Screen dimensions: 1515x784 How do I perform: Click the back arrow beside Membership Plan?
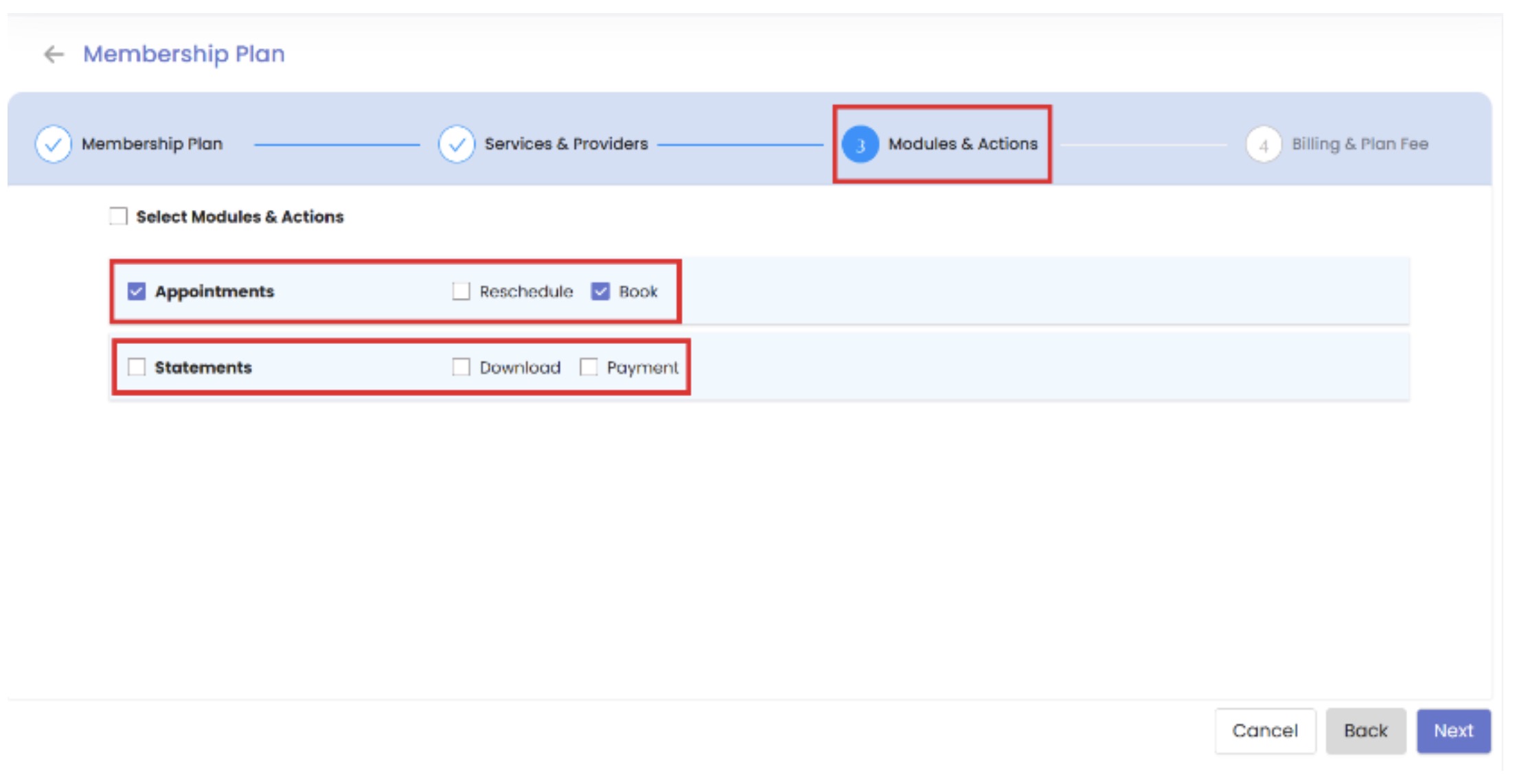54,54
